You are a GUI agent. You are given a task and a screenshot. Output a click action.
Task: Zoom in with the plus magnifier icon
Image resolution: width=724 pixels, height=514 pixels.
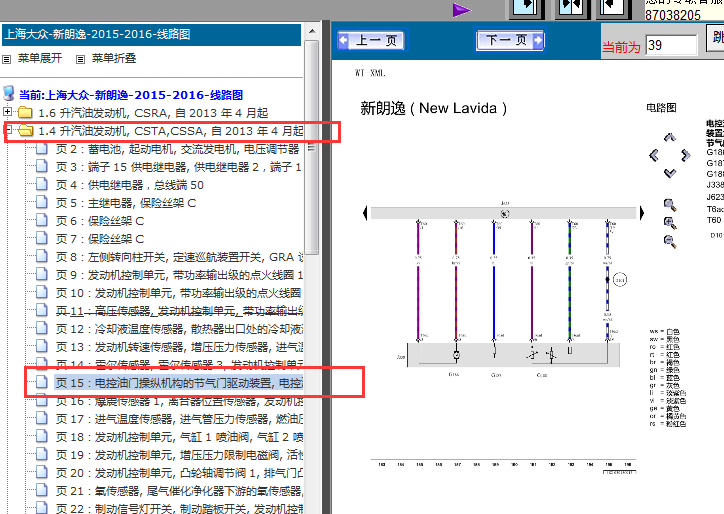tap(670, 223)
